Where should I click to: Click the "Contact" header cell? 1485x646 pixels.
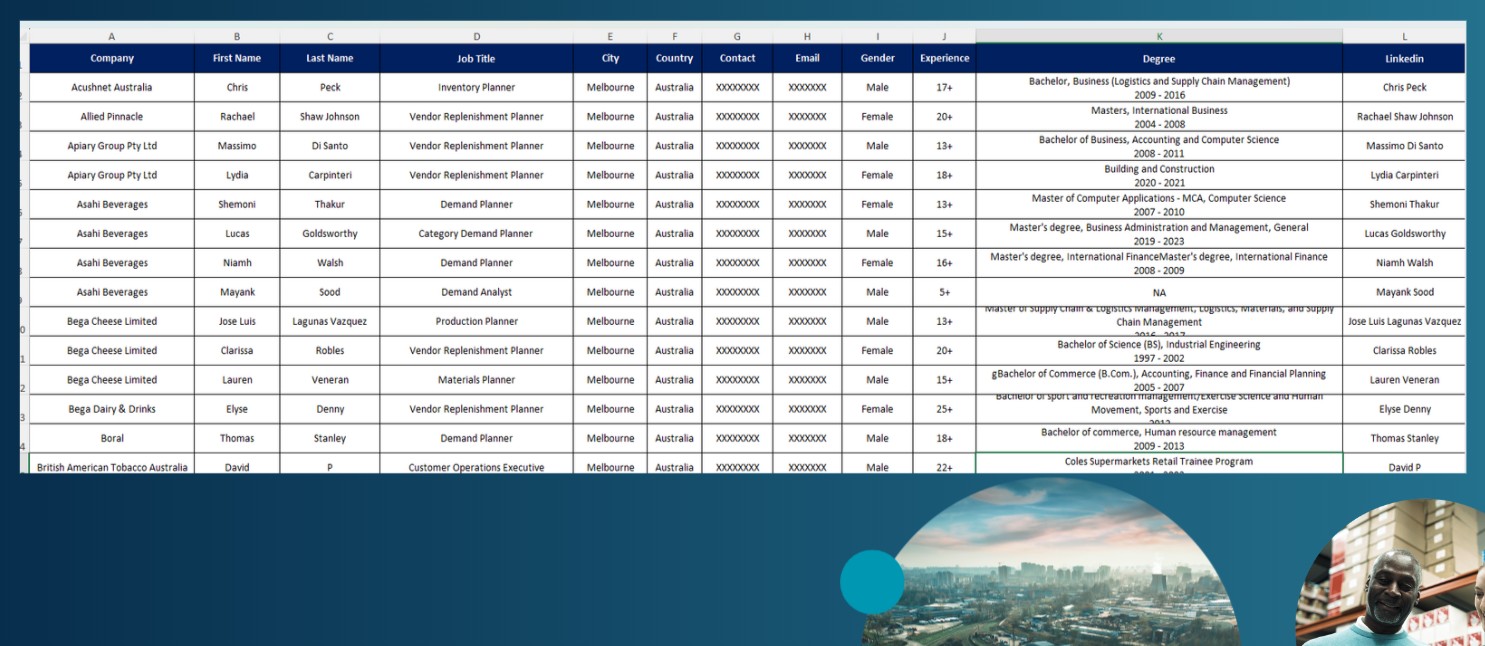pyautogui.click(x=737, y=58)
